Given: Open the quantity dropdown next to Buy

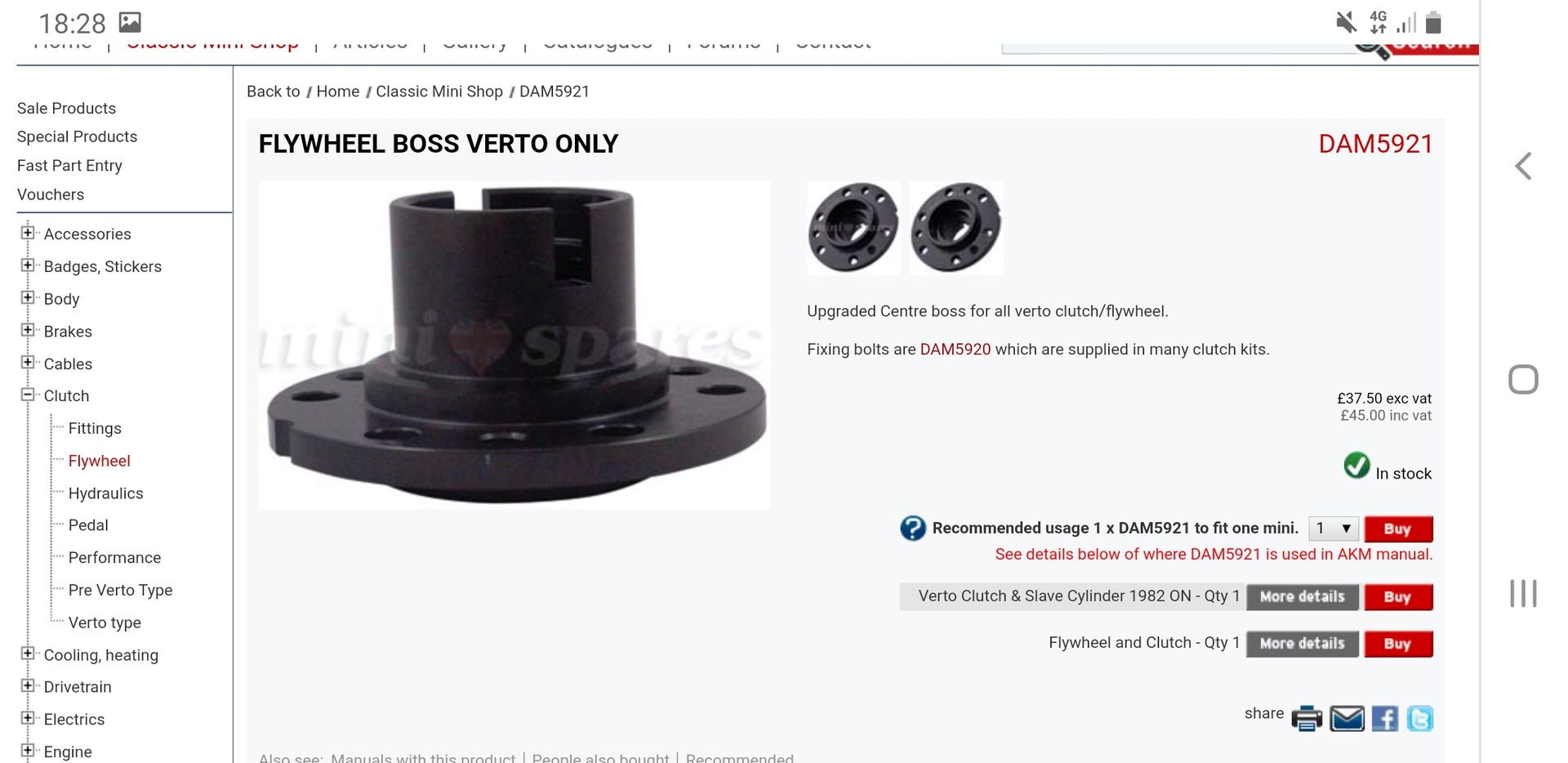Looking at the screenshot, I should (1334, 529).
